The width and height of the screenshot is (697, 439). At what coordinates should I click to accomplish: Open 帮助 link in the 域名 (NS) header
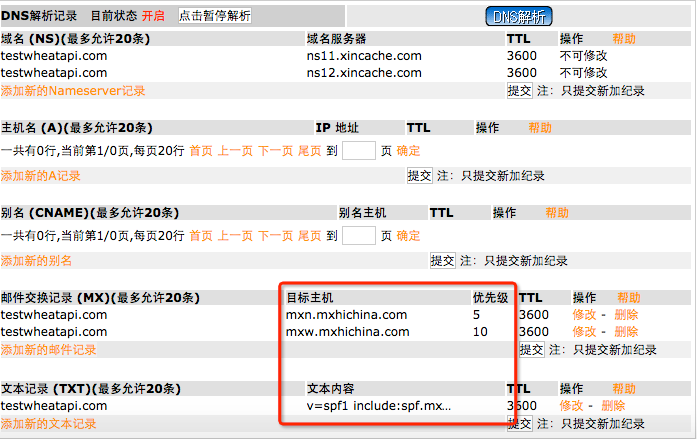click(x=623, y=38)
